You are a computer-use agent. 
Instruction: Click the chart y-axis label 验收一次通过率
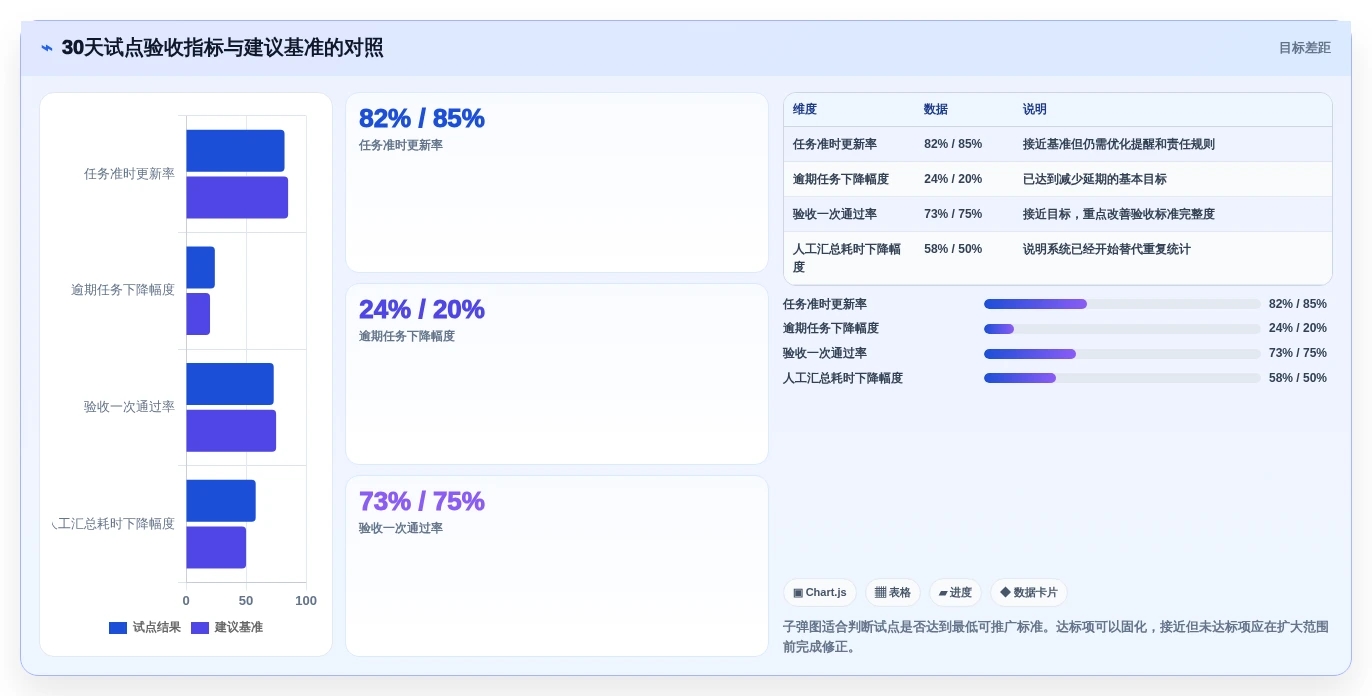(x=129, y=407)
